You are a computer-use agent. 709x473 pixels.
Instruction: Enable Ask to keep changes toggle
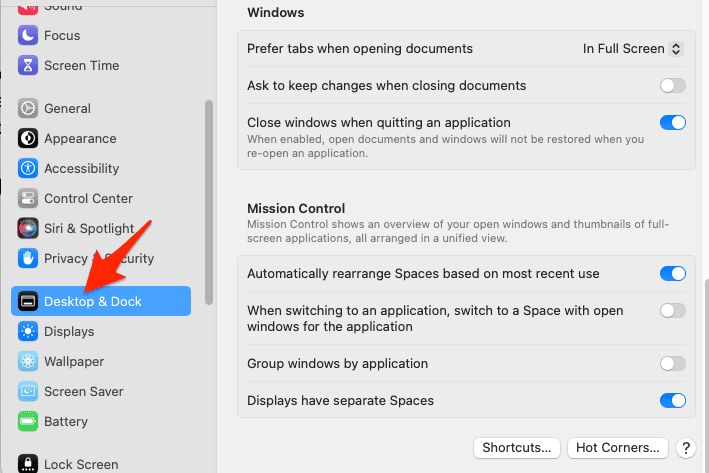pyautogui.click(x=673, y=86)
